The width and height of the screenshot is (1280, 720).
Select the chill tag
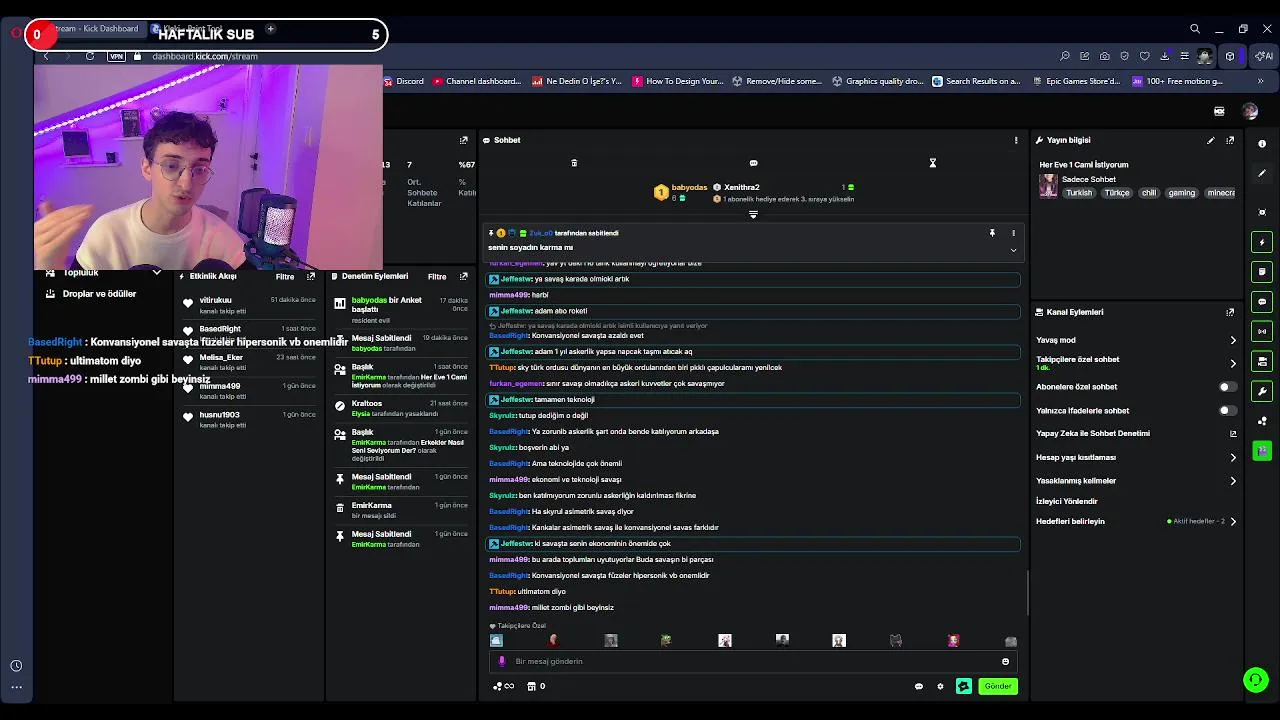tap(1149, 193)
